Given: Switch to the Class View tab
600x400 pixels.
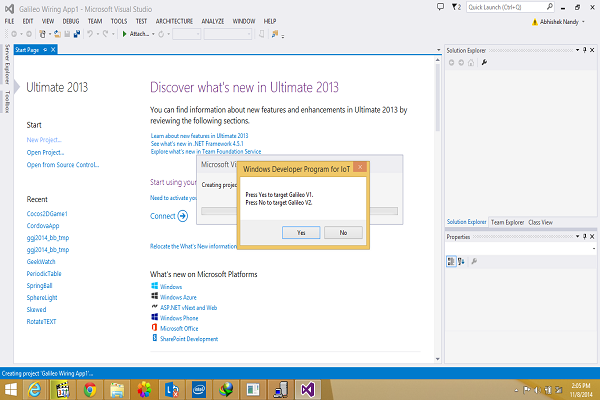Looking at the screenshot, I should tap(540, 222).
